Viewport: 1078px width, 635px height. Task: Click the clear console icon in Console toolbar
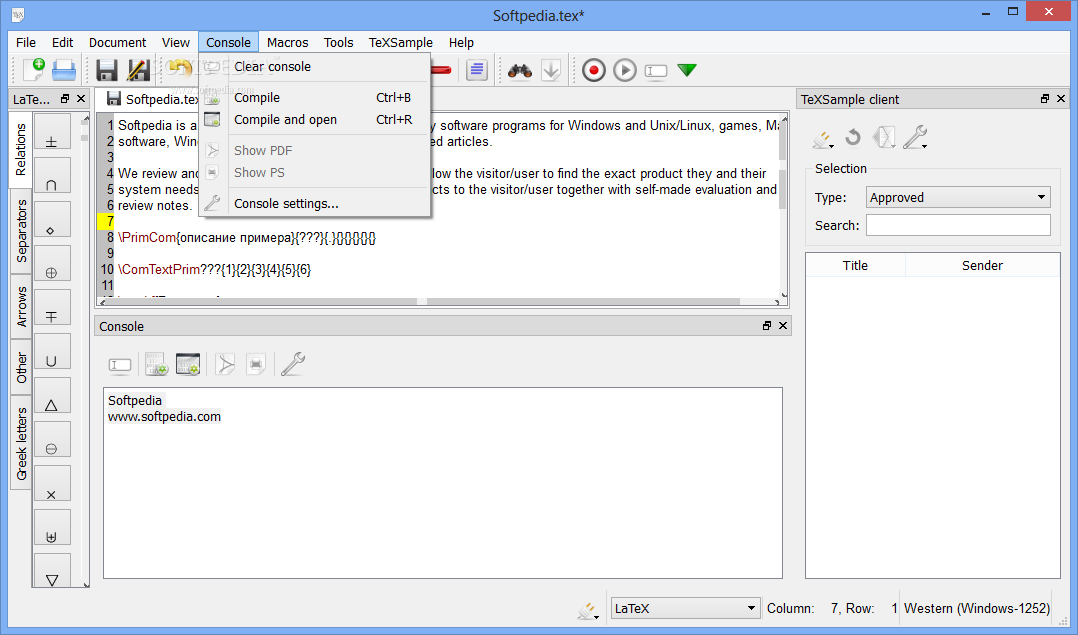[x=120, y=365]
